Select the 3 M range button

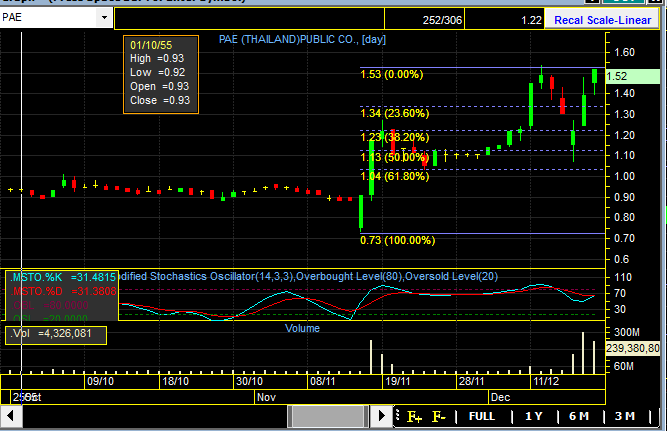(x=624, y=416)
